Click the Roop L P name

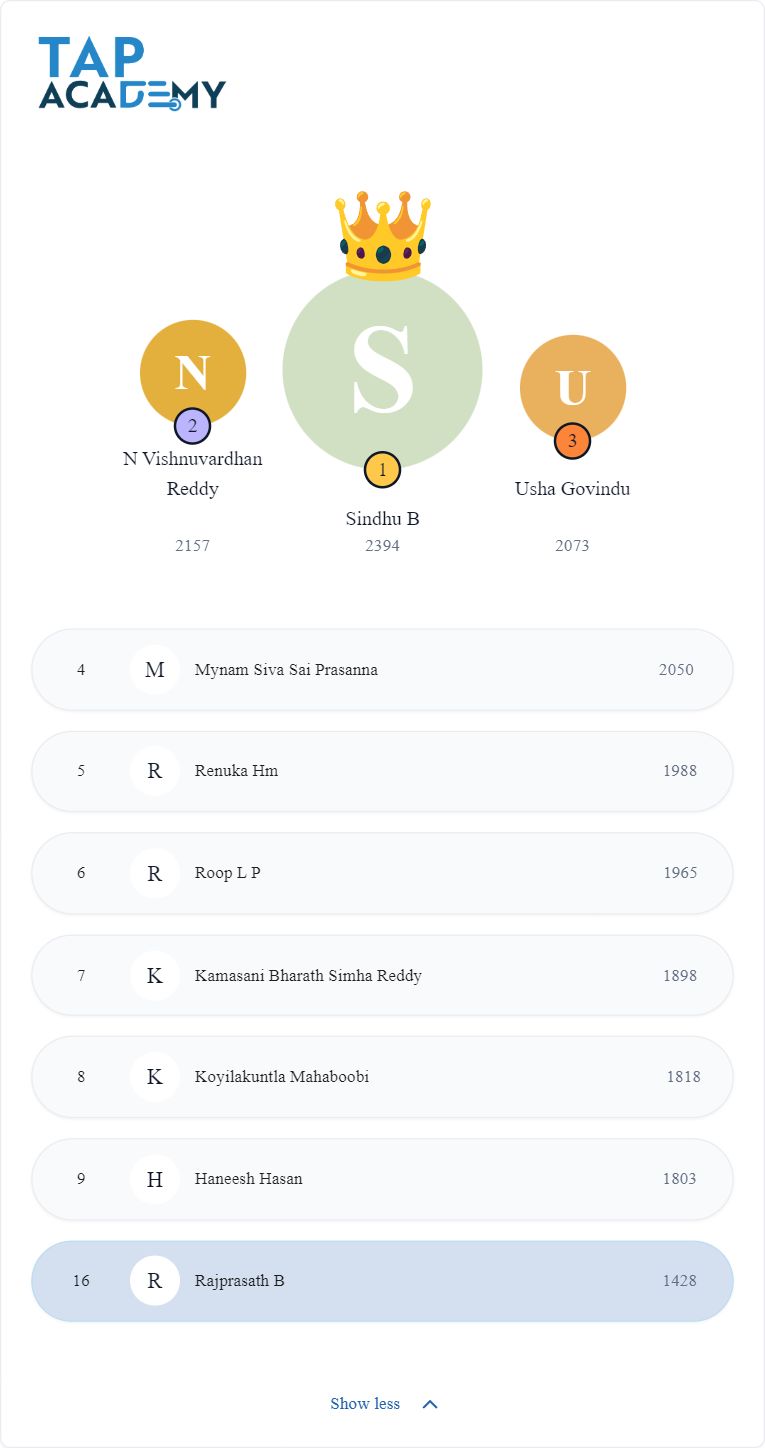(228, 873)
